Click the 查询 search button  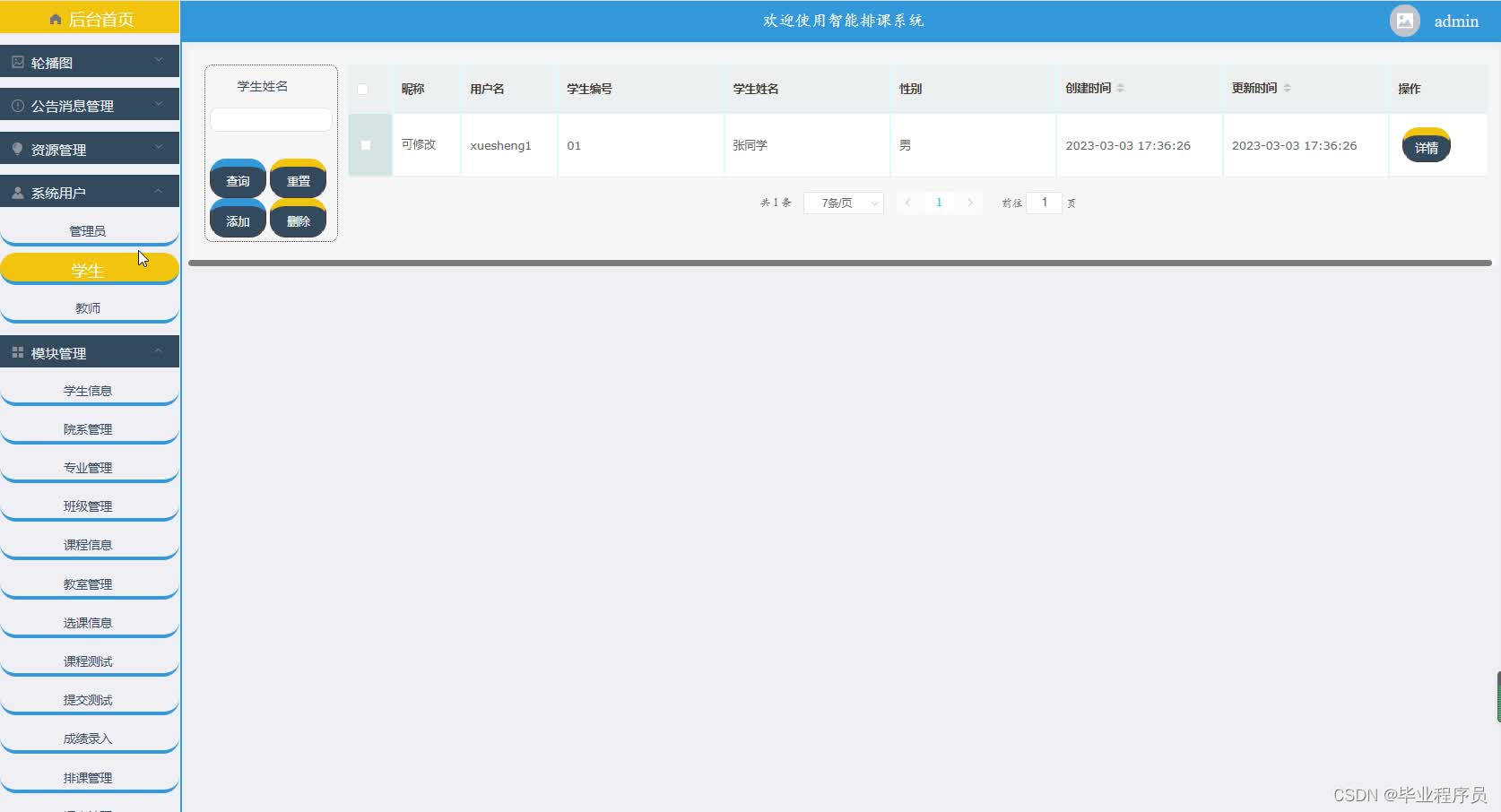coord(238,179)
